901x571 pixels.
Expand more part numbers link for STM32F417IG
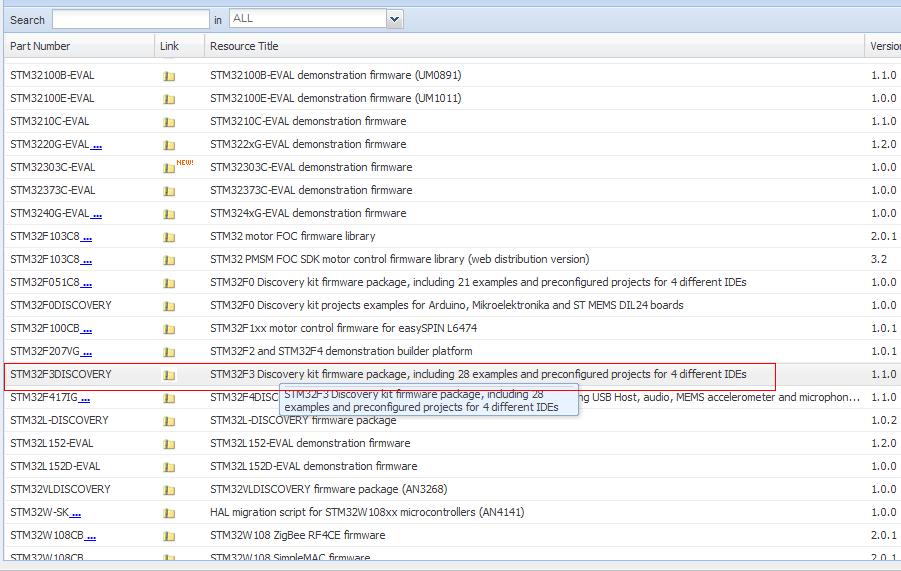coord(84,398)
